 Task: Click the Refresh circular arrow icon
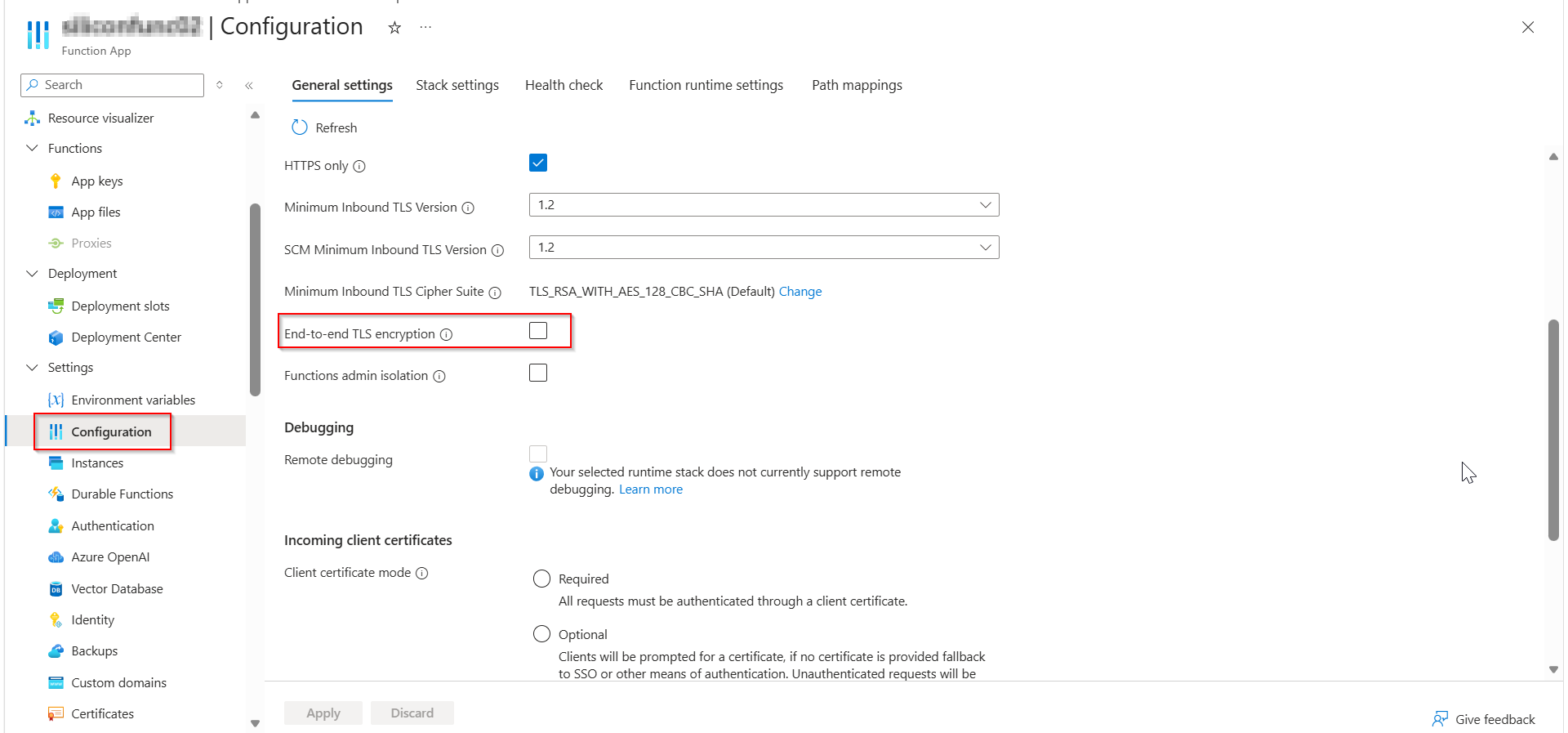(300, 127)
